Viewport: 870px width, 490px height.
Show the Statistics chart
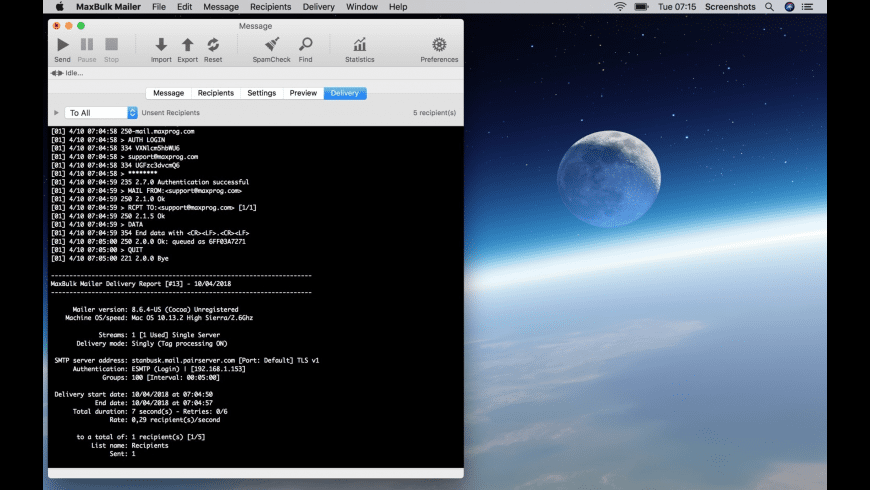(x=359, y=45)
